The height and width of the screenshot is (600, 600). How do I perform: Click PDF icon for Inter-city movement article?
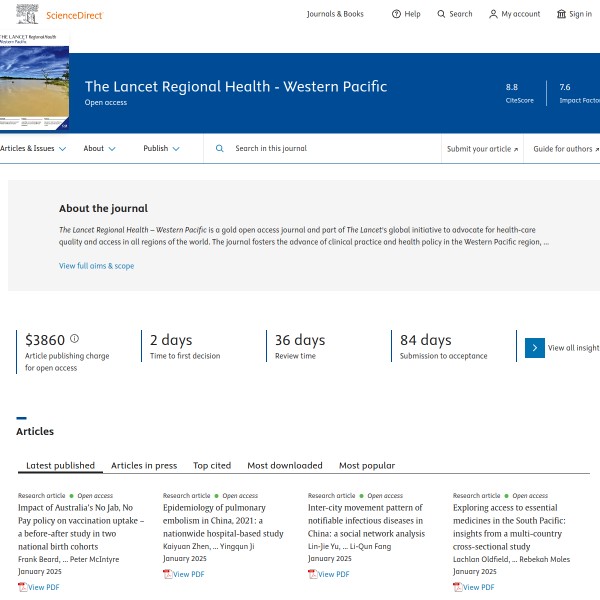(x=313, y=574)
